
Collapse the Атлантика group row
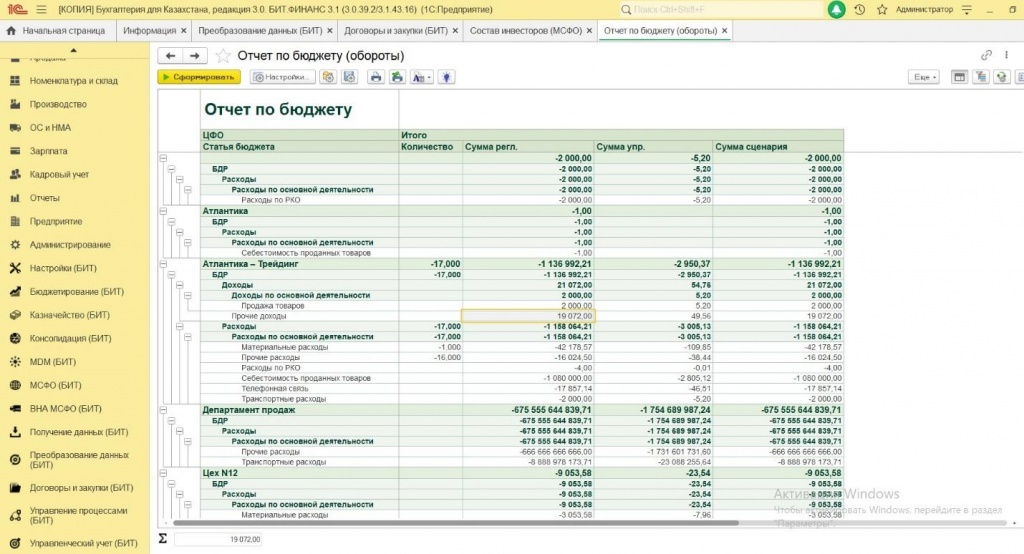coord(163,211)
